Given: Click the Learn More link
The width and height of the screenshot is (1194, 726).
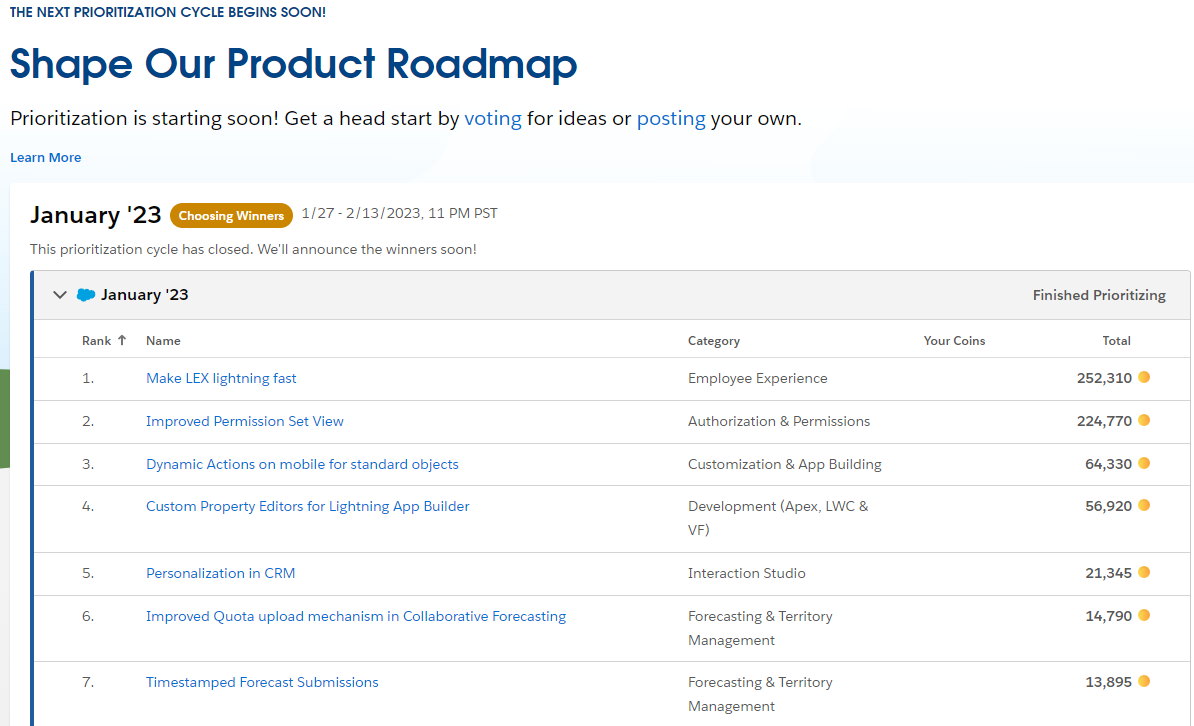Looking at the screenshot, I should pos(46,157).
